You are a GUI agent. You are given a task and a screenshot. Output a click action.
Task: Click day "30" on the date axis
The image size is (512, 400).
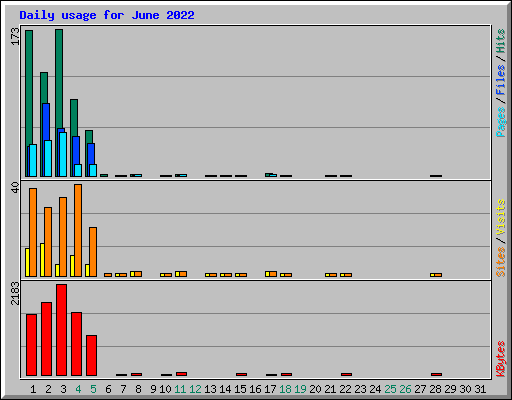click(x=465, y=389)
